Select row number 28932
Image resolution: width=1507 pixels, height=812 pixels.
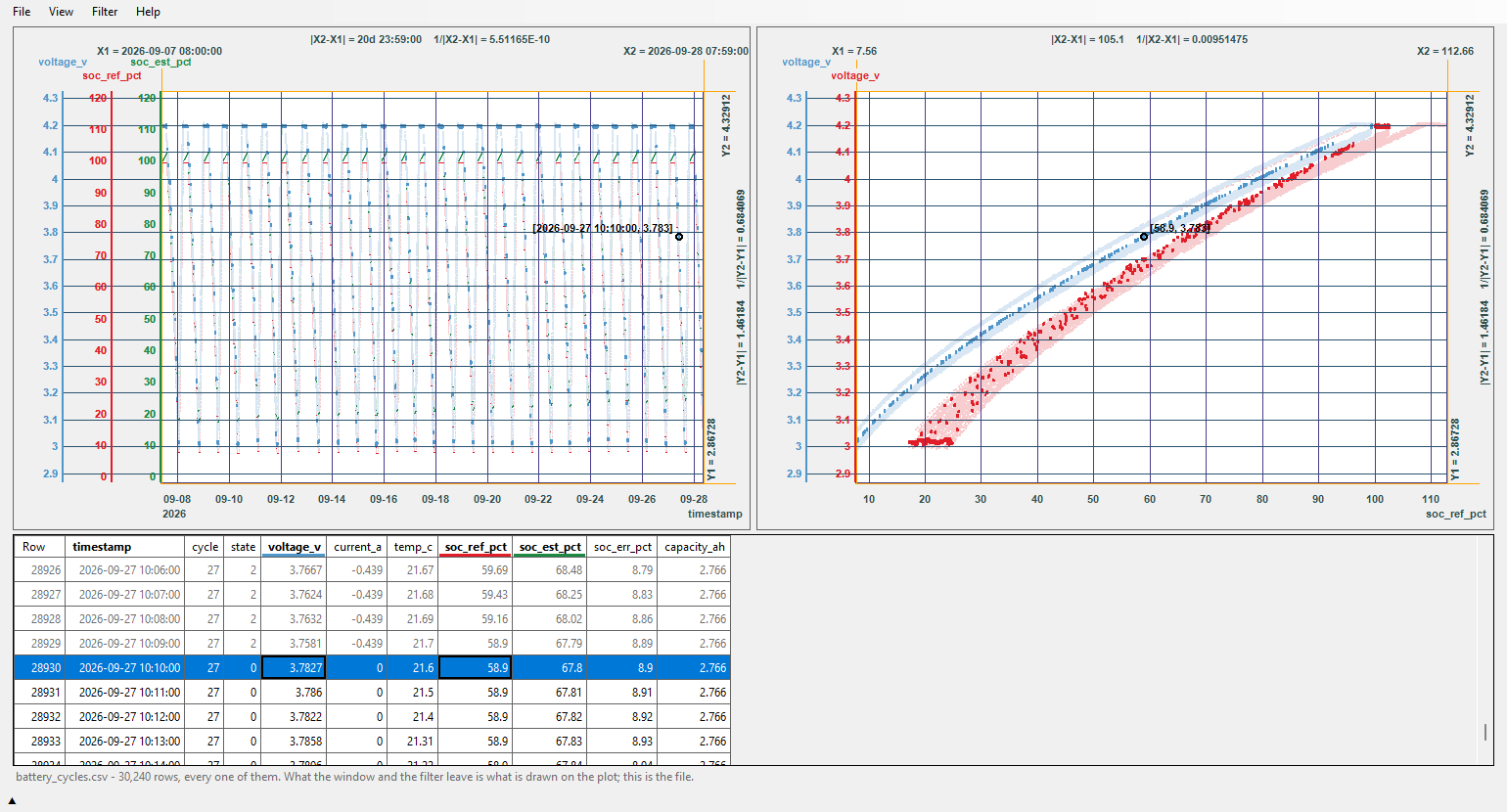(39, 716)
